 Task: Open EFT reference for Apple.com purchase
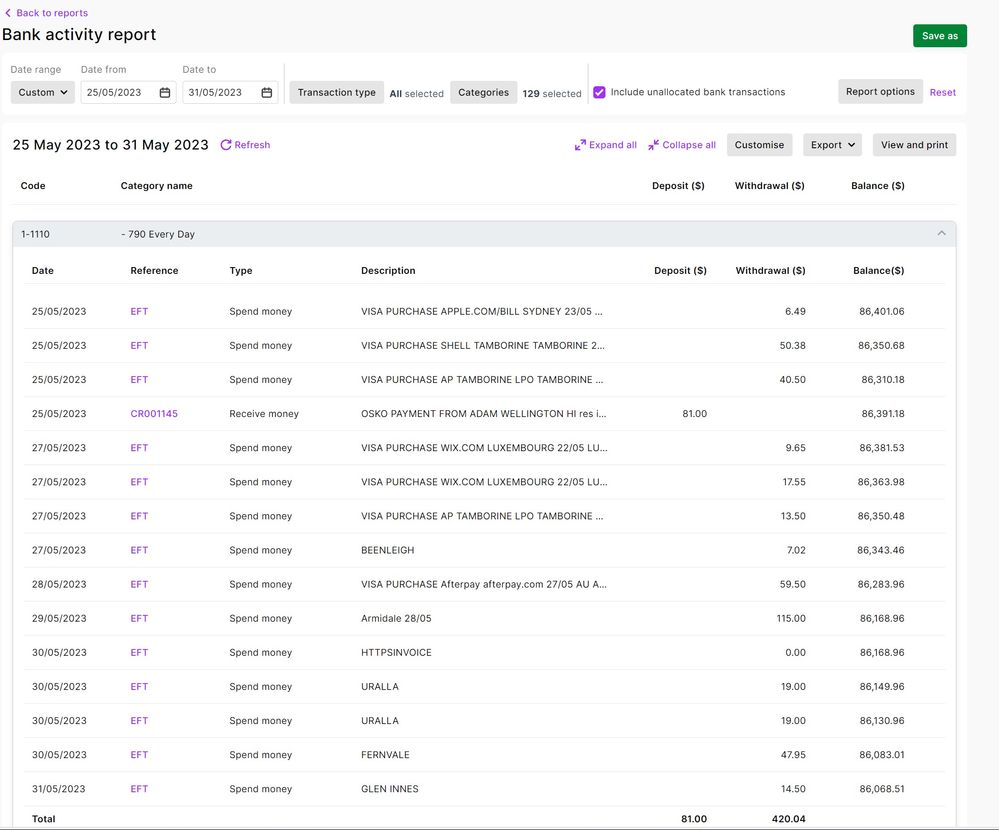139,312
